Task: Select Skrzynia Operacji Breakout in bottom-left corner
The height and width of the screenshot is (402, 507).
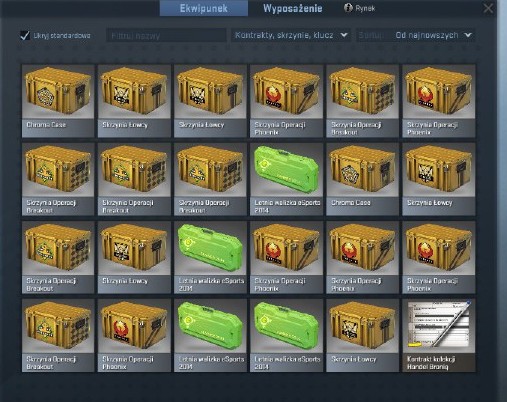Action: coord(58,335)
